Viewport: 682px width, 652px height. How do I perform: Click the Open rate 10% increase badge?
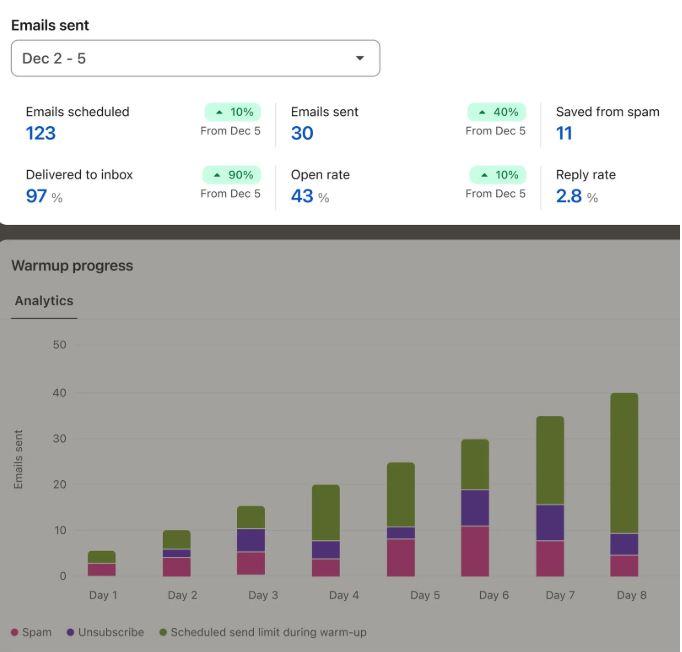[x=498, y=175]
